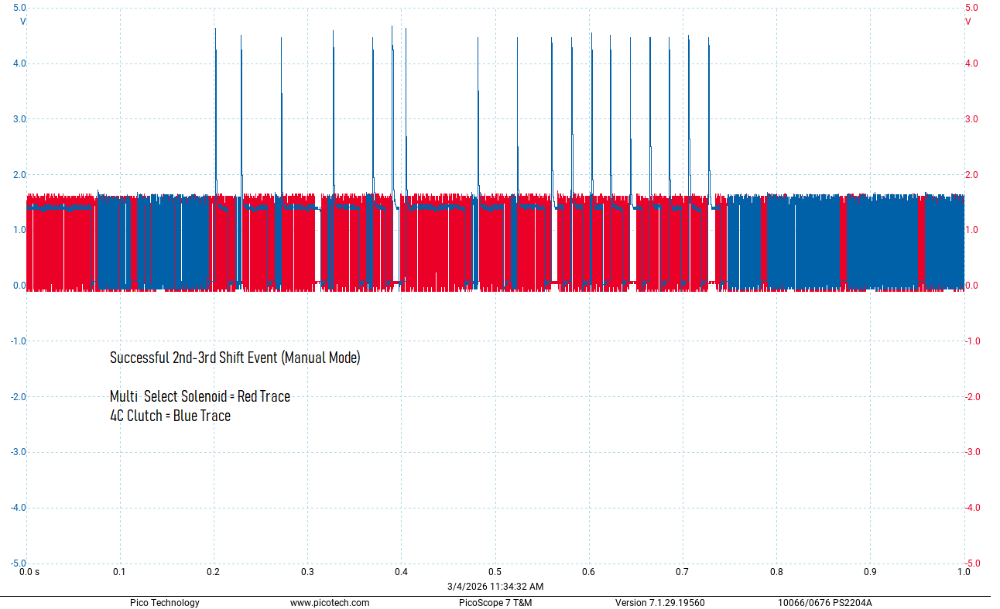The width and height of the screenshot is (1000, 609).
Task: Click the first blue voltage spike's peak
Action: [x=215, y=30]
